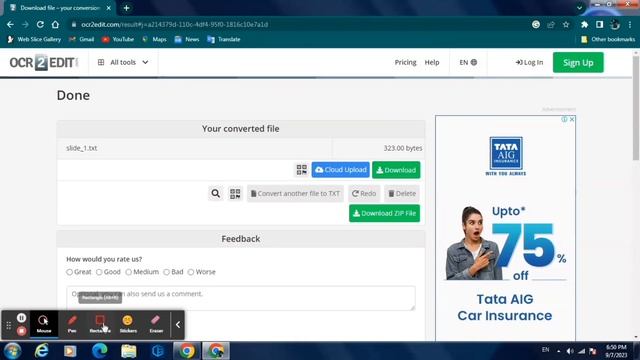640x360 pixels.
Task: Open the browser side panel icon
Action: [599, 24]
